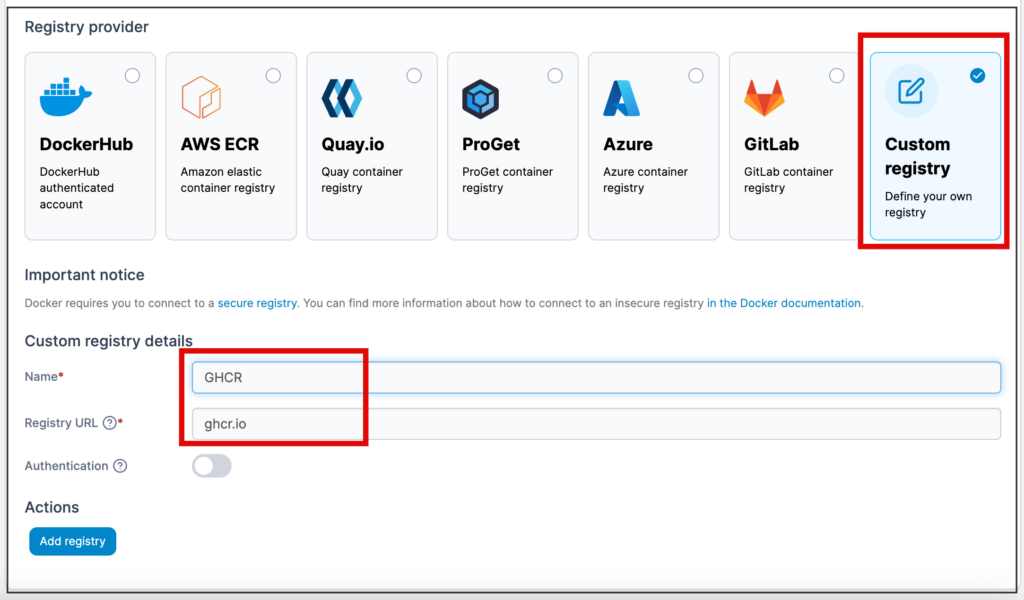Select the GitLab radio button

pos(837,76)
